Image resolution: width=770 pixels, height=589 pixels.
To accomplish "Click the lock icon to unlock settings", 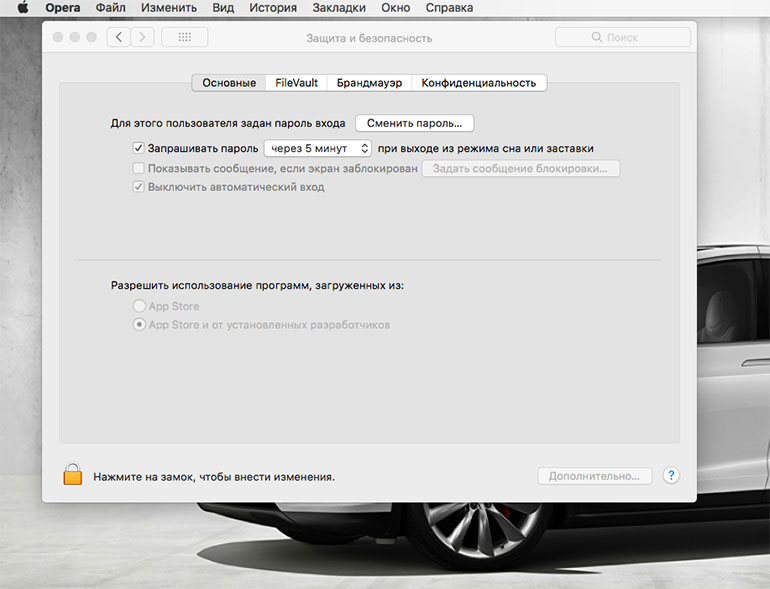I will click(73, 474).
